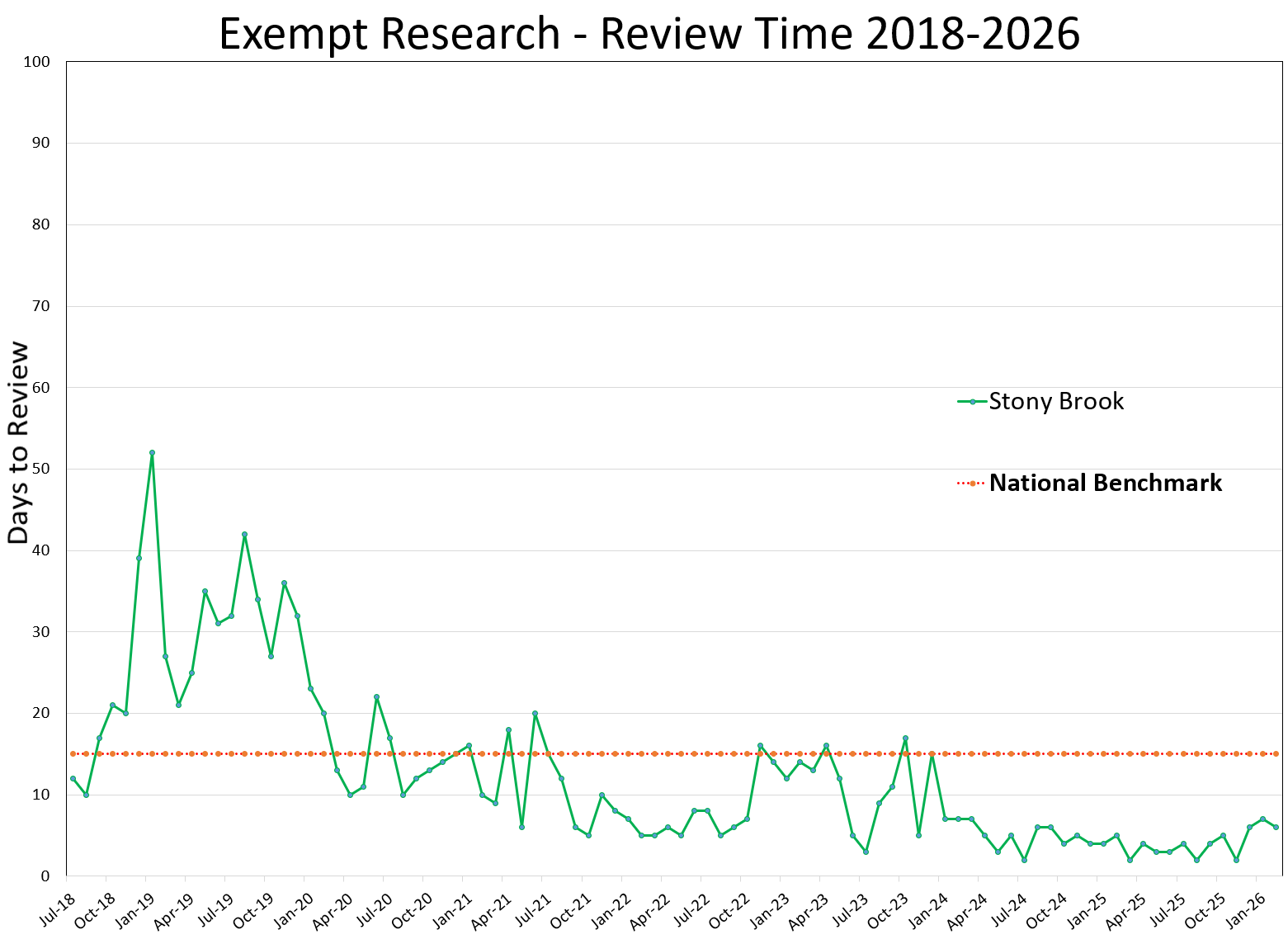
Task: Click the 100 gridline label on the Y-axis
Action: coord(38,61)
